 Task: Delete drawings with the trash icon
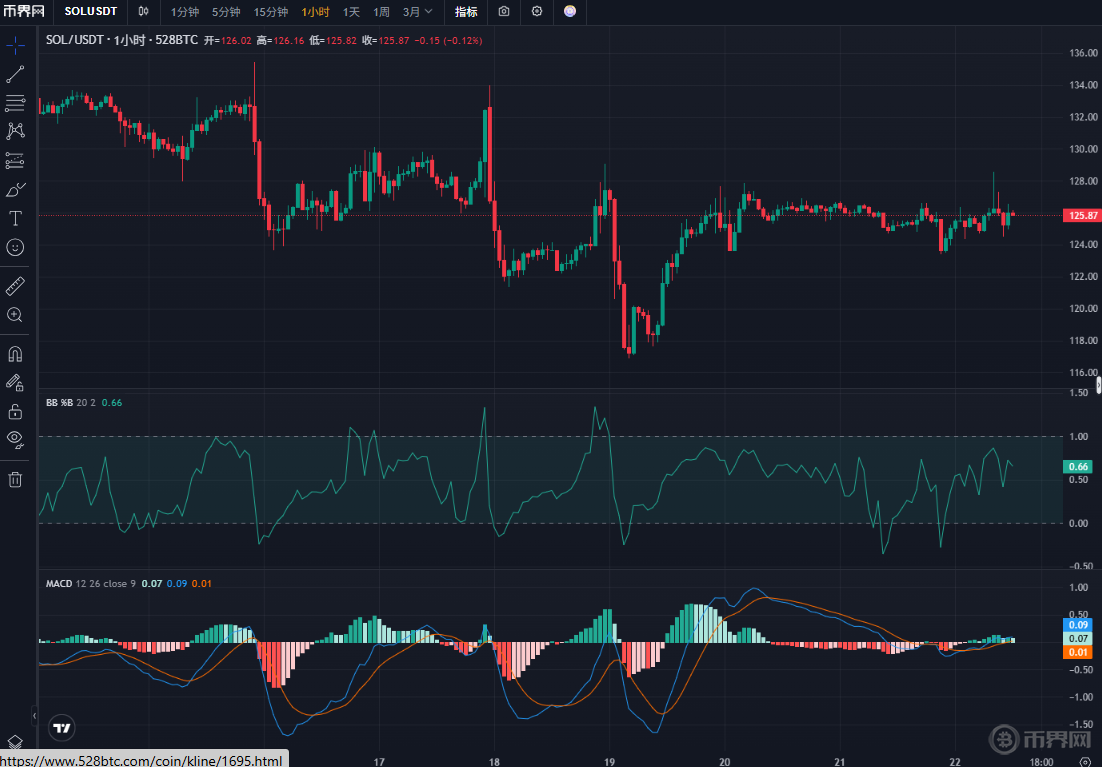coord(15,480)
